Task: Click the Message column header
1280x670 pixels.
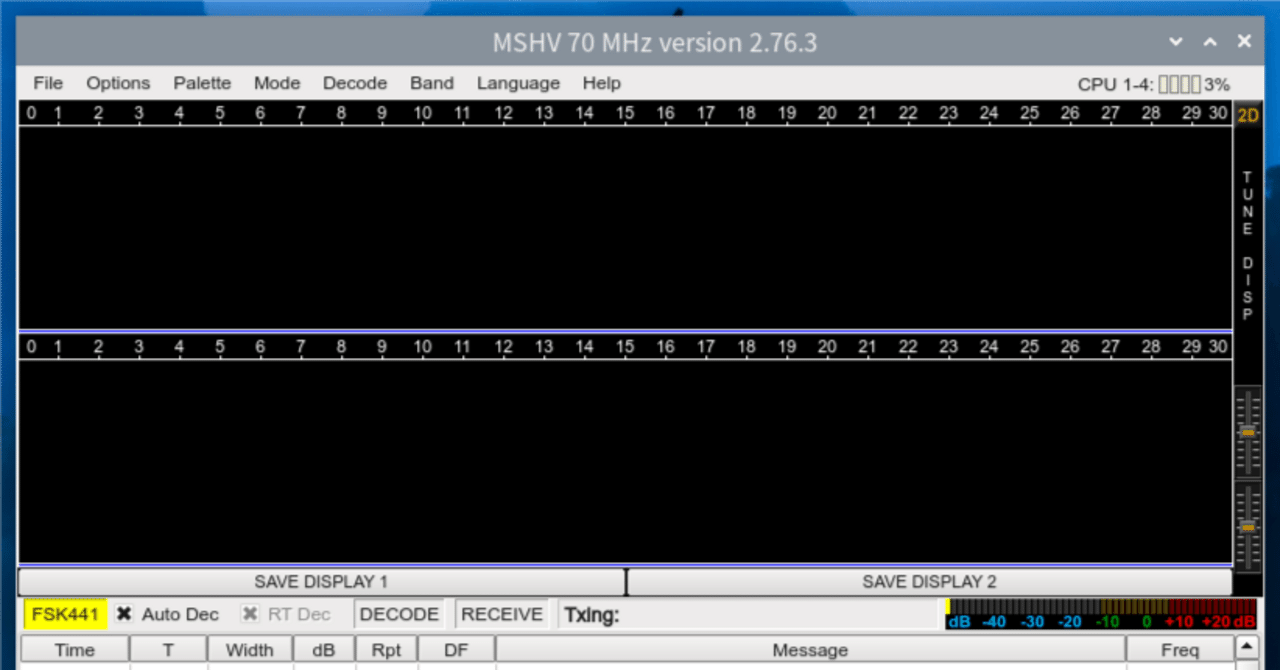Action: [x=810, y=650]
